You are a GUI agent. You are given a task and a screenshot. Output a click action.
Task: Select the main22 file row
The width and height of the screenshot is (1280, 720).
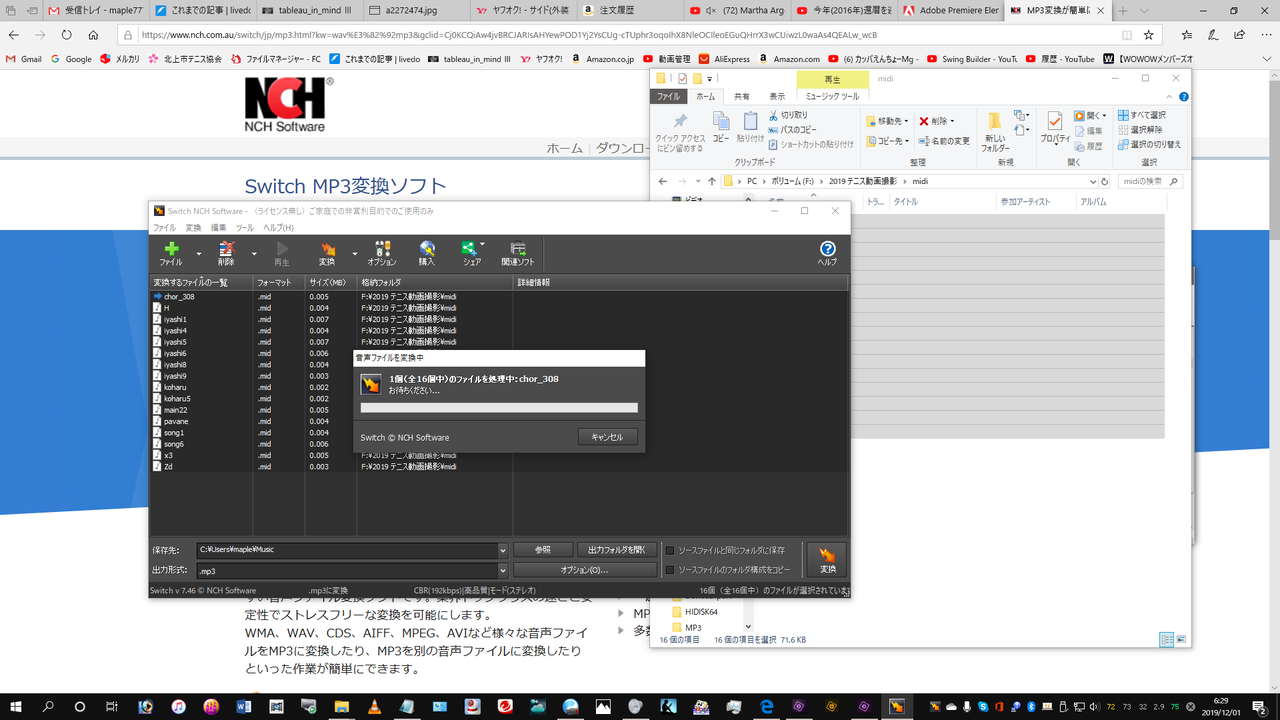498,410
